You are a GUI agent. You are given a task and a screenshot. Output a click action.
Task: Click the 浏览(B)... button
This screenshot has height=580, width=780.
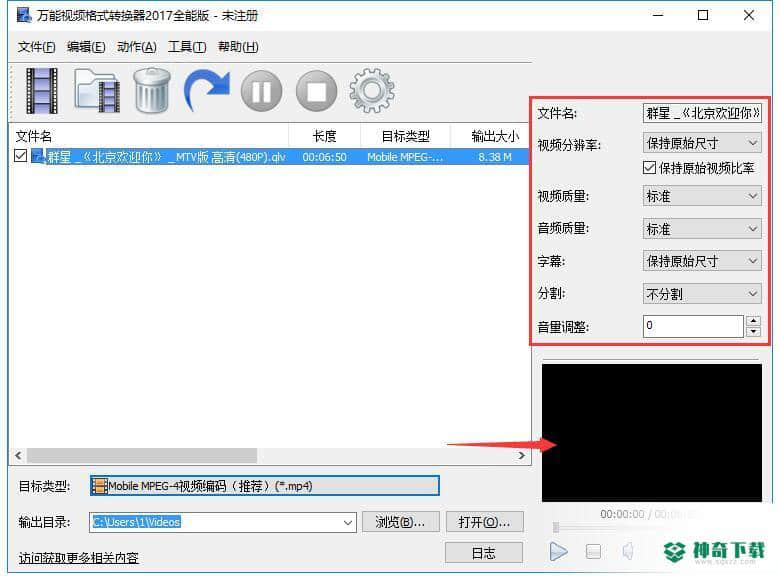tap(400, 522)
